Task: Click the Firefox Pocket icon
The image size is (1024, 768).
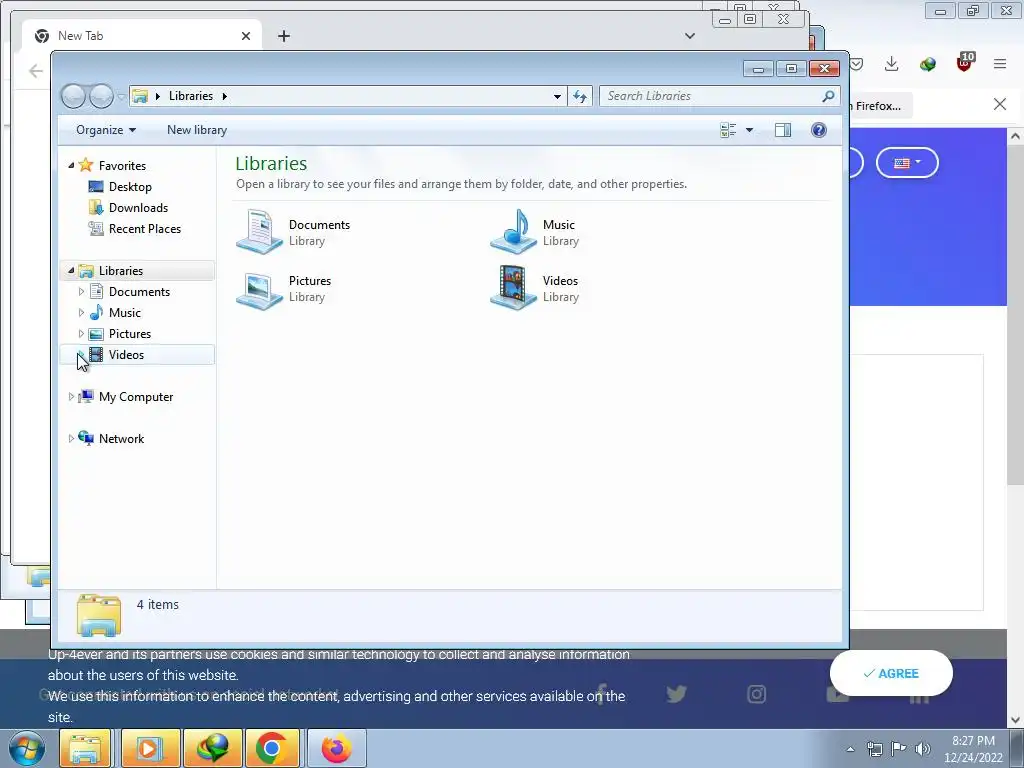Action: click(857, 63)
